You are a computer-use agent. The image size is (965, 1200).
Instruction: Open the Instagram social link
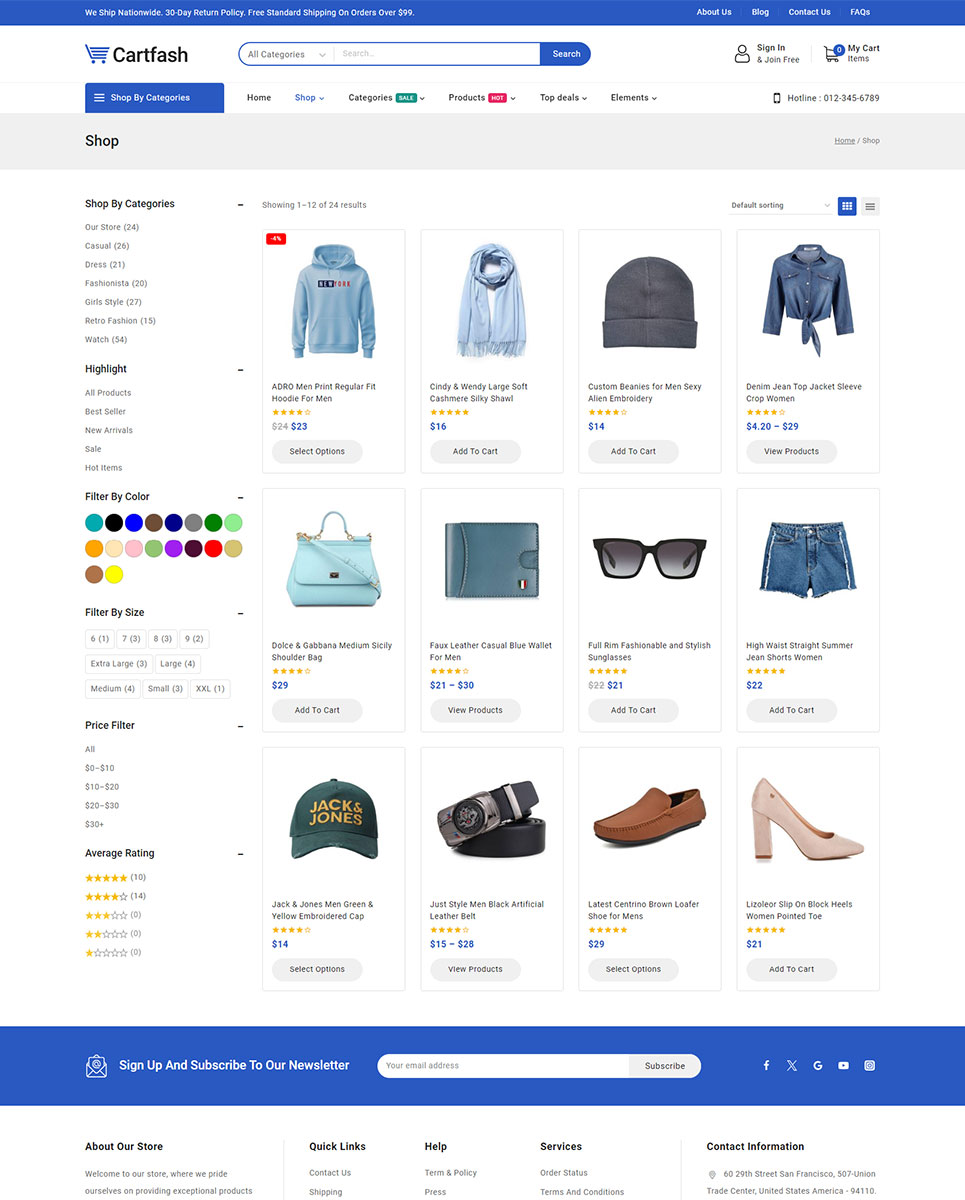coord(869,1066)
